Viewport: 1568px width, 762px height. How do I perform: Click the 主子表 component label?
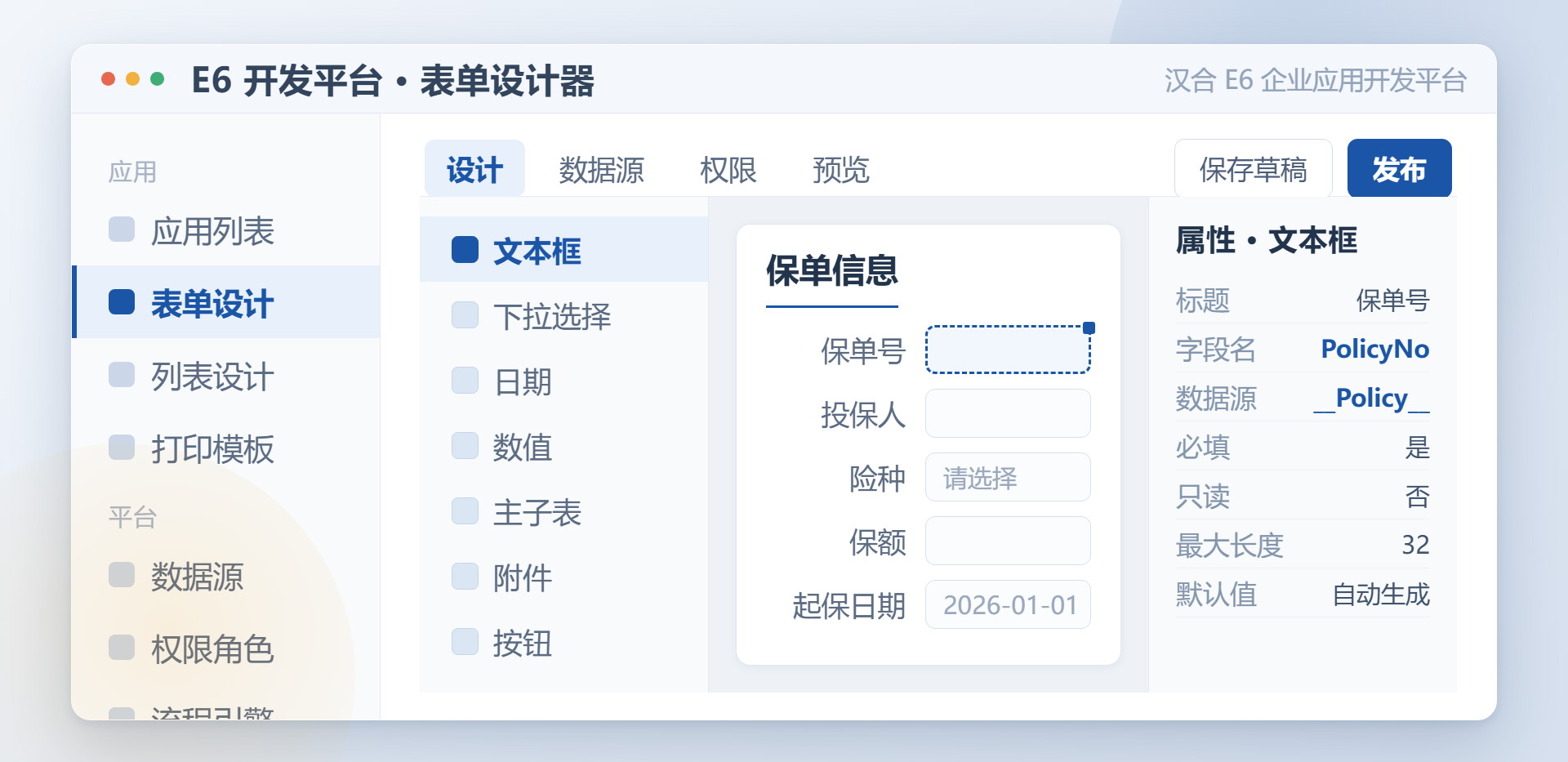[537, 512]
